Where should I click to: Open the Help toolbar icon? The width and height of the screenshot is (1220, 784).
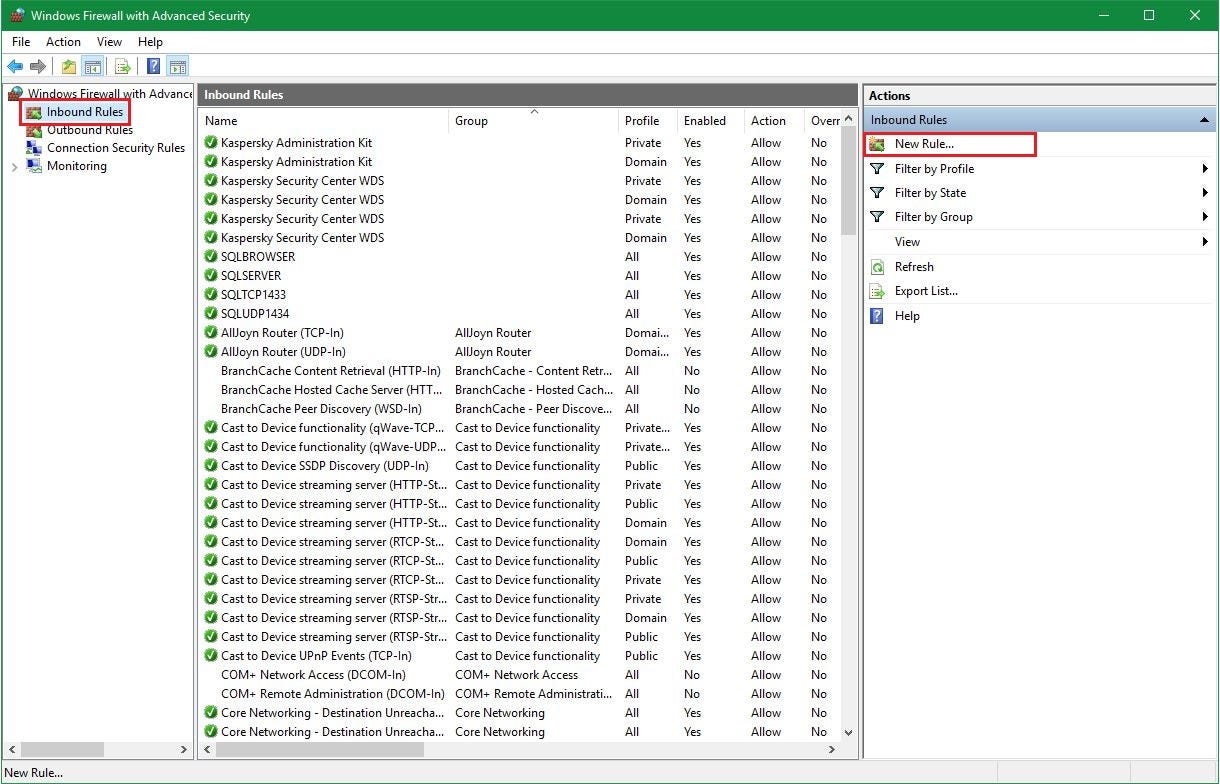coord(153,66)
